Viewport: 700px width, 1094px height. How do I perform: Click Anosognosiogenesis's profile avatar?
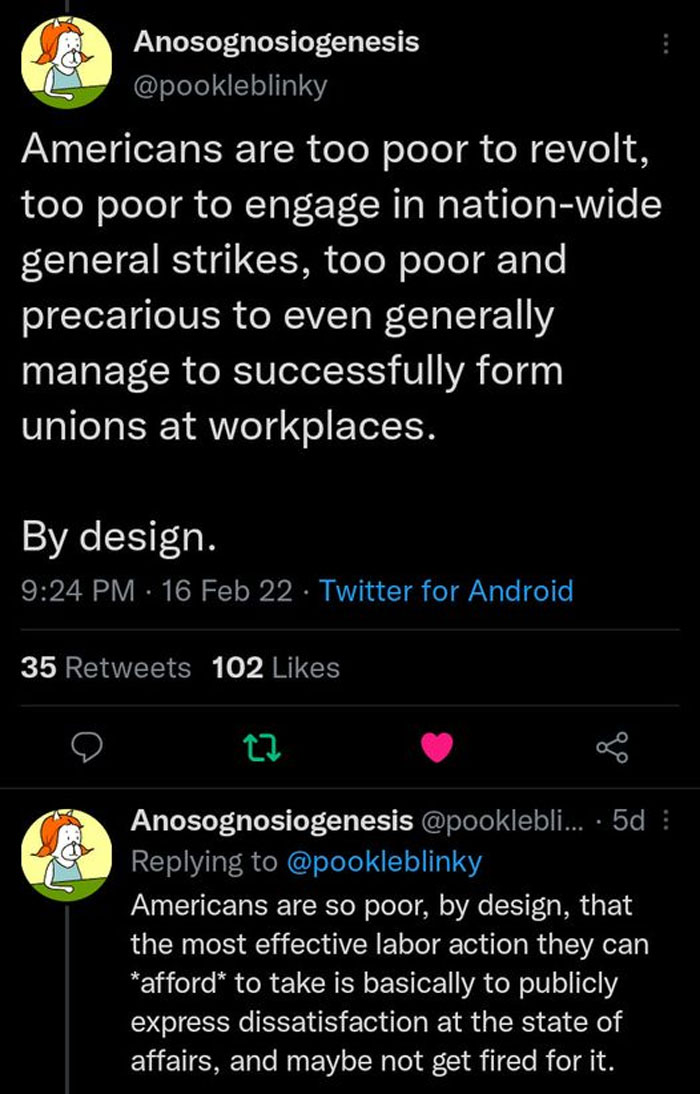[x=64, y=60]
